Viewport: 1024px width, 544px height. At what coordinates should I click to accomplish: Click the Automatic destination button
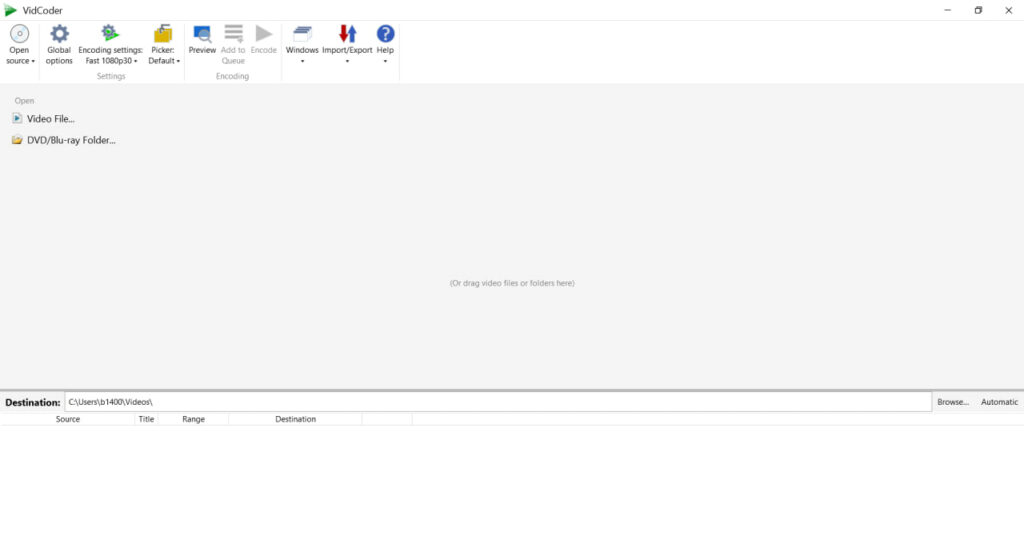point(999,402)
